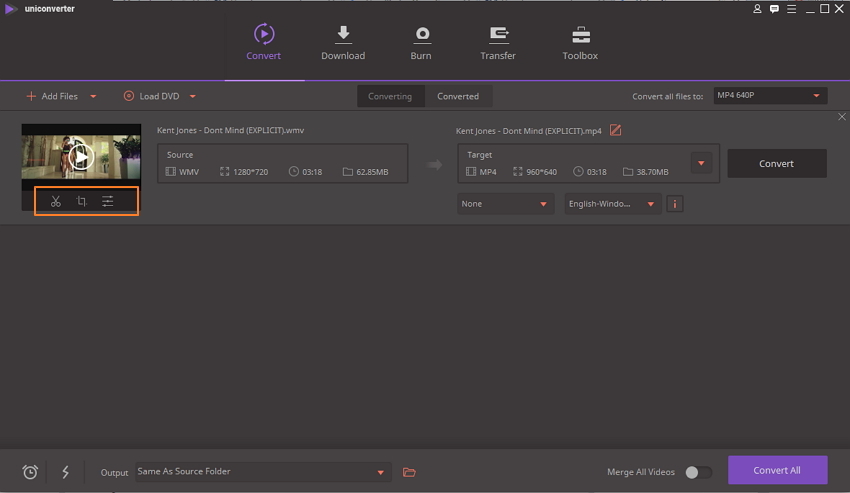
Task: Convert the Kent Jones video
Action: coord(777,163)
